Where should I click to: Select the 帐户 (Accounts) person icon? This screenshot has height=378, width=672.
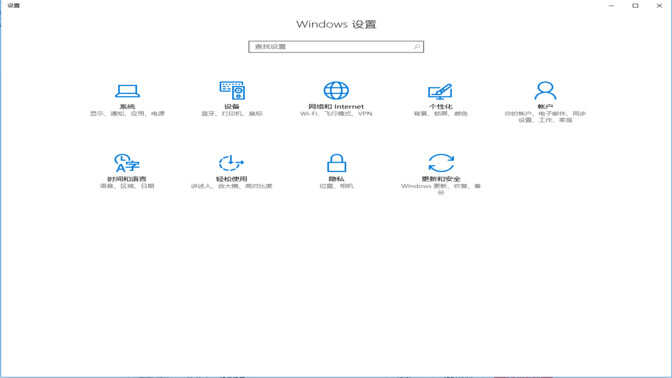(545, 90)
